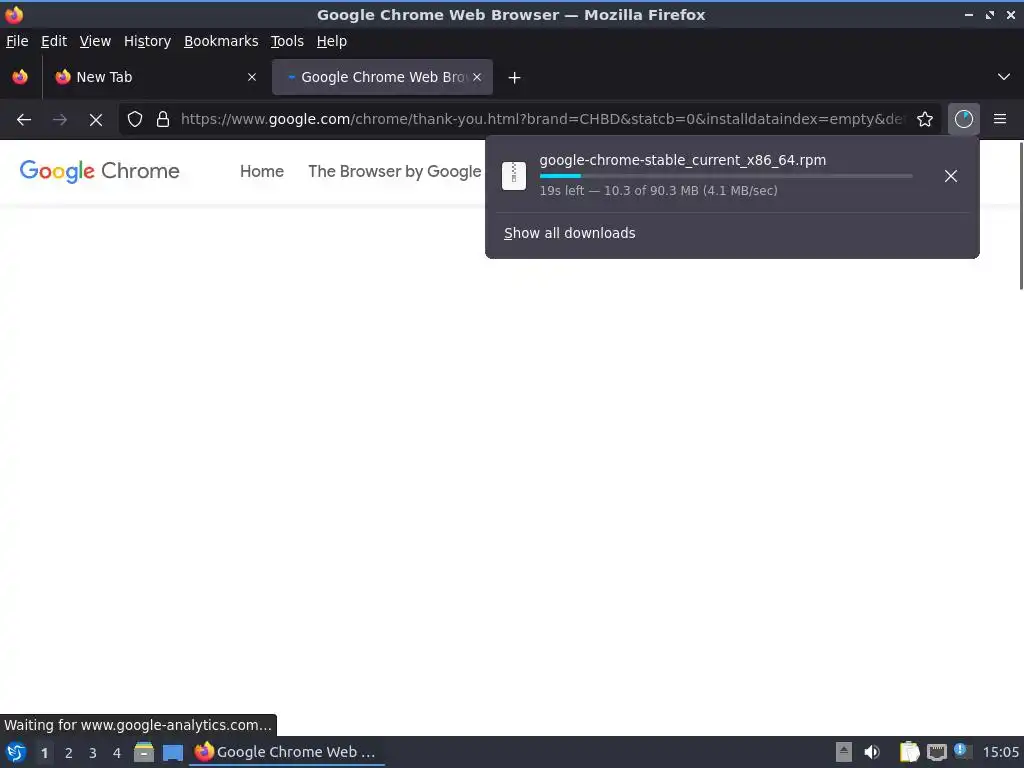
Task: Click the show desktop taskbar icon
Action: pos(173,752)
